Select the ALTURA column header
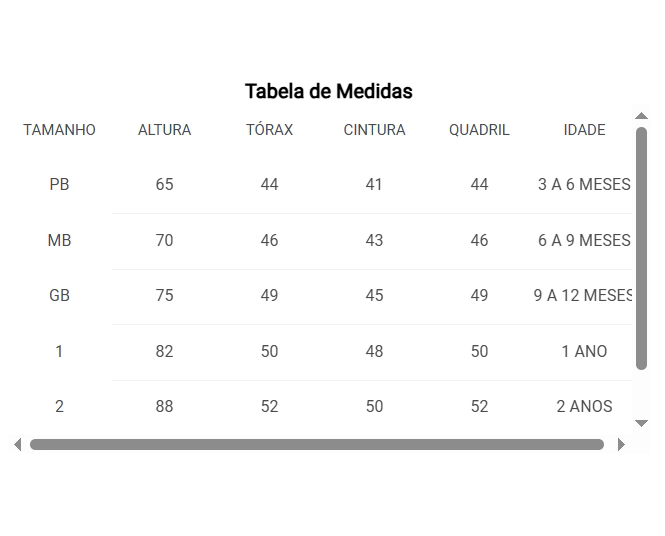The height and width of the screenshot is (536, 665). click(165, 130)
